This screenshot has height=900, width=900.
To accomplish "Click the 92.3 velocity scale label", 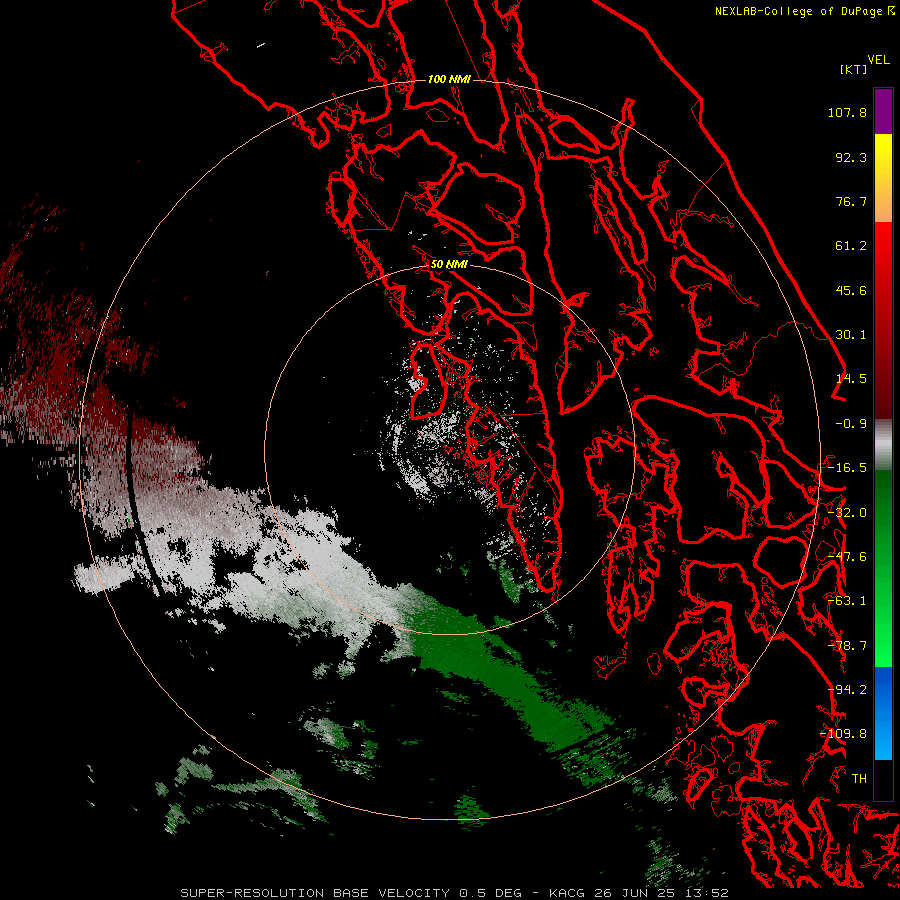I will [x=851, y=157].
